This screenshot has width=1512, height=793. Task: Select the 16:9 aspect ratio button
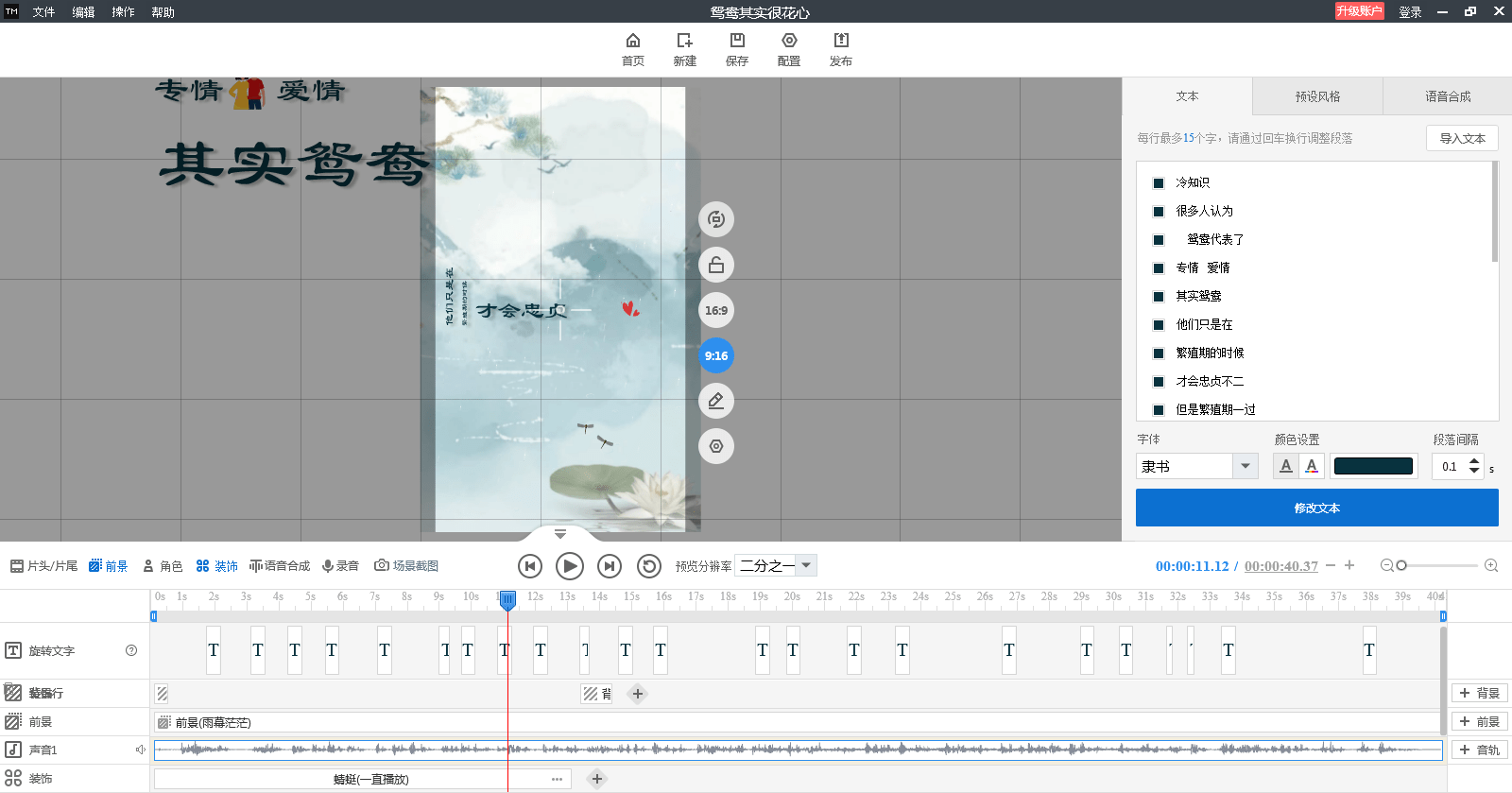tap(716, 310)
